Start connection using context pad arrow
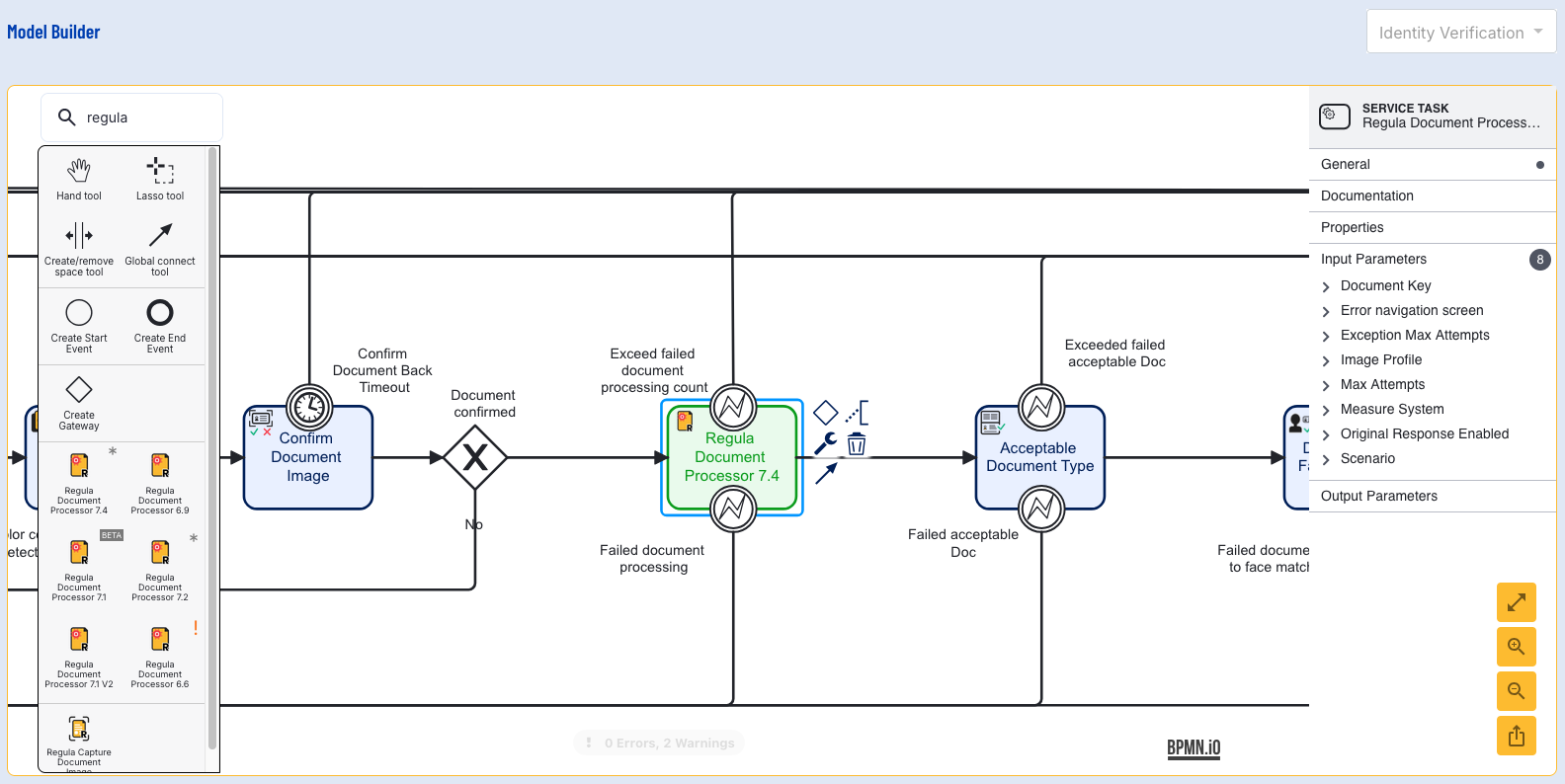This screenshot has height=784, width=1565. 826,473
